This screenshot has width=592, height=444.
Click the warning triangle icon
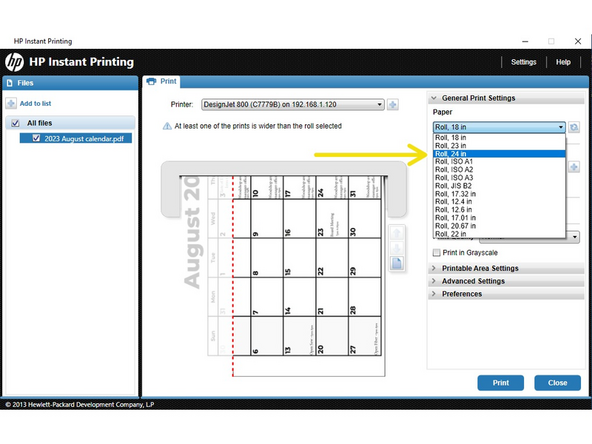click(167, 126)
